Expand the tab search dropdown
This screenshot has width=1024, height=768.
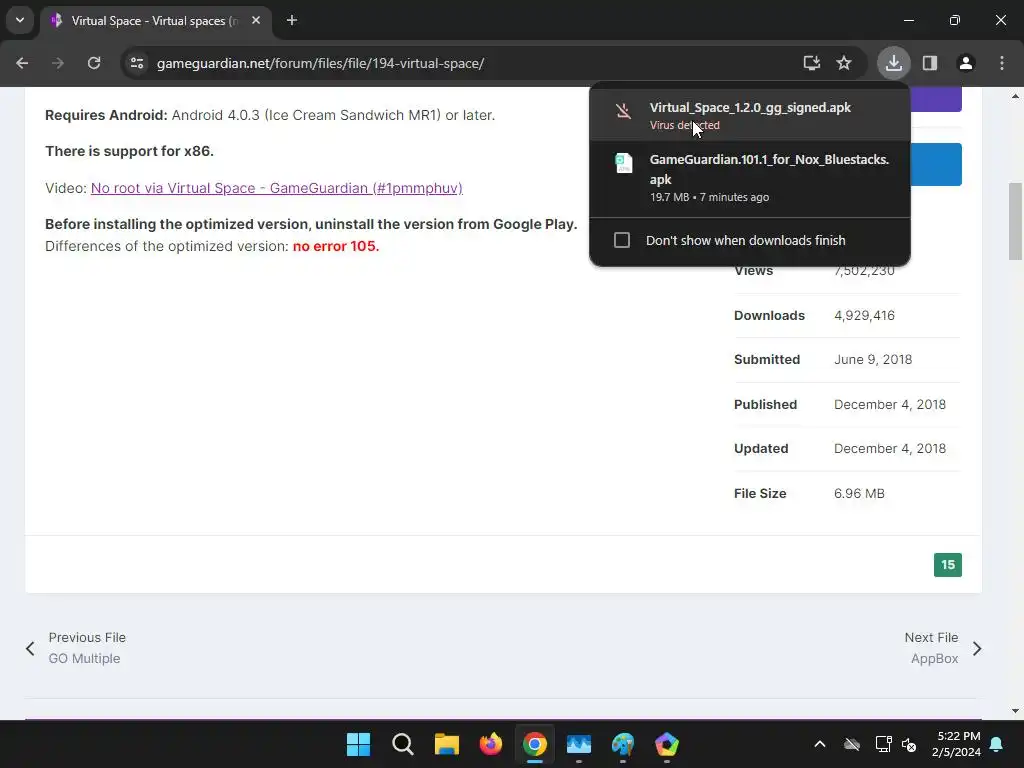[x=20, y=20]
